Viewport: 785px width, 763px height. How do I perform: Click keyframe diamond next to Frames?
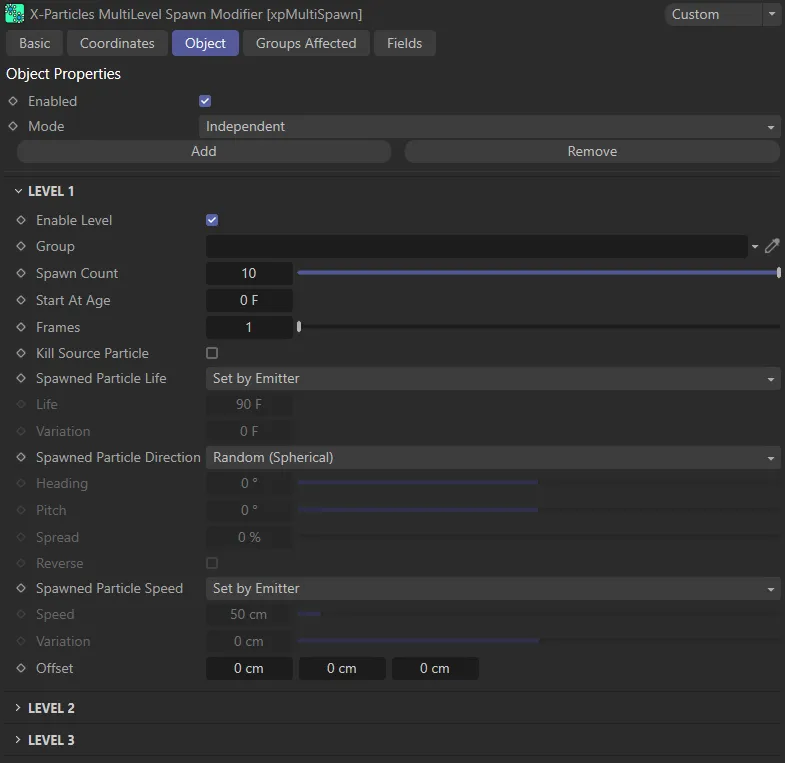pyautogui.click(x=21, y=327)
